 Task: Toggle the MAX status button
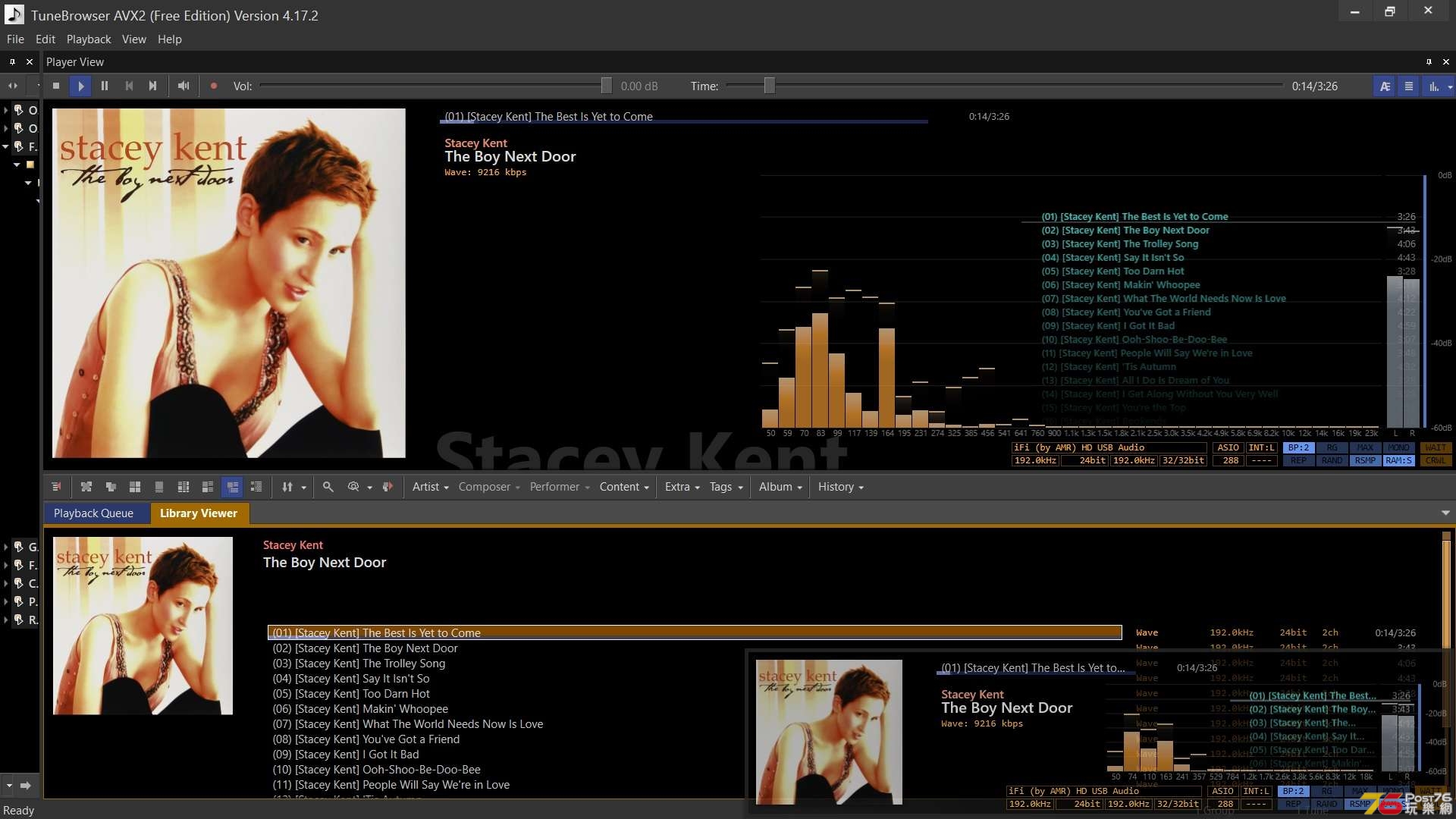(x=1365, y=448)
